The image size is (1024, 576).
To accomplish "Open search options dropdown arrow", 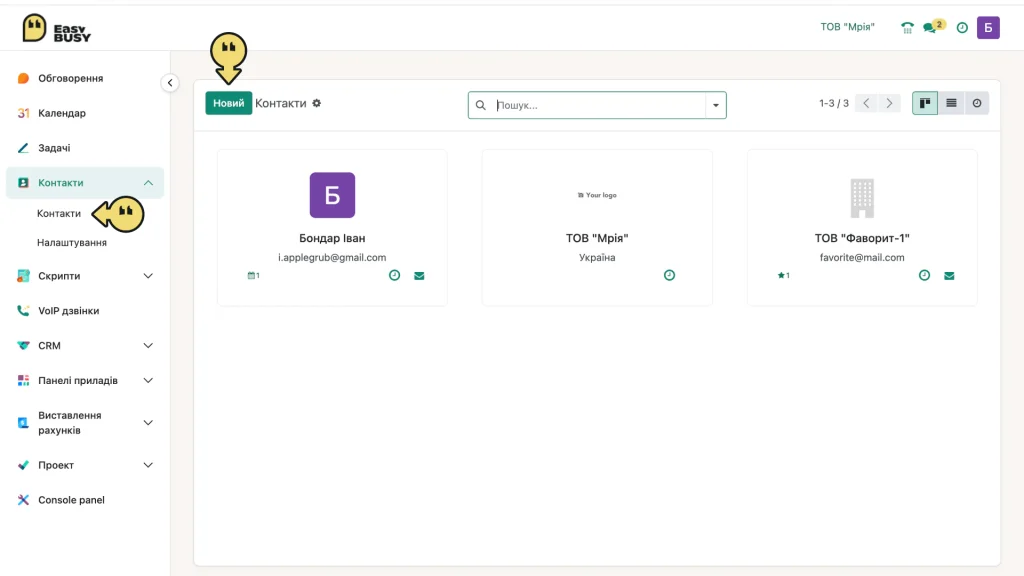I will (x=716, y=105).
